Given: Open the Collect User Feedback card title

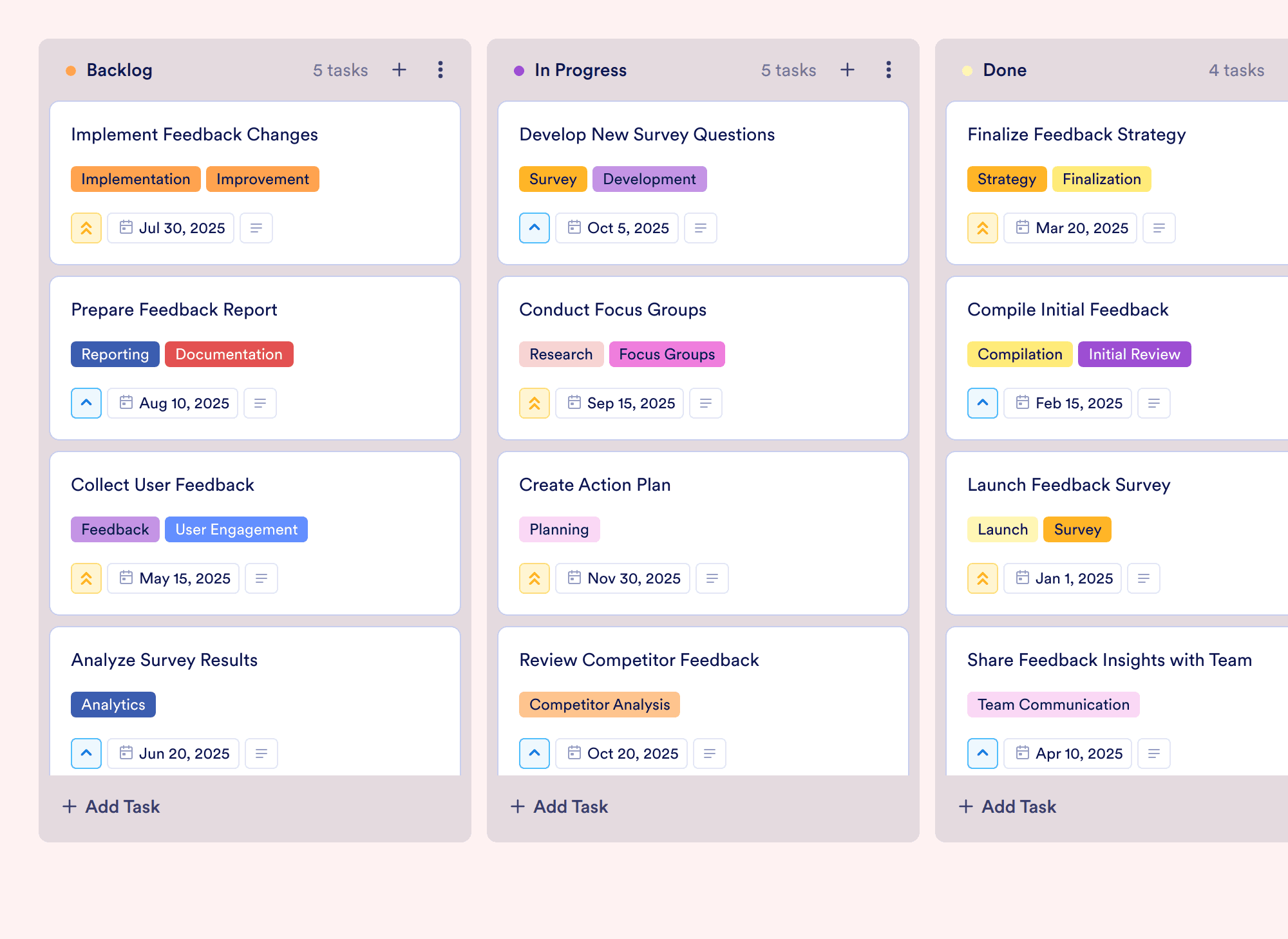Looking at the screenshot, I should [x=162, y=484].
